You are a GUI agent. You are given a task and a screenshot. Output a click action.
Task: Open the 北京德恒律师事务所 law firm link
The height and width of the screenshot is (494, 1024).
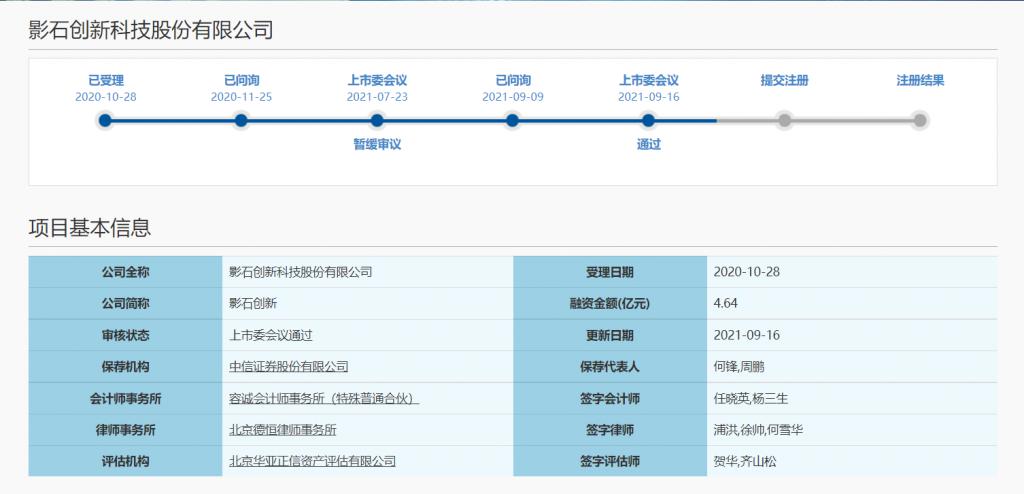pyautogui.click(x=283, y=430)
